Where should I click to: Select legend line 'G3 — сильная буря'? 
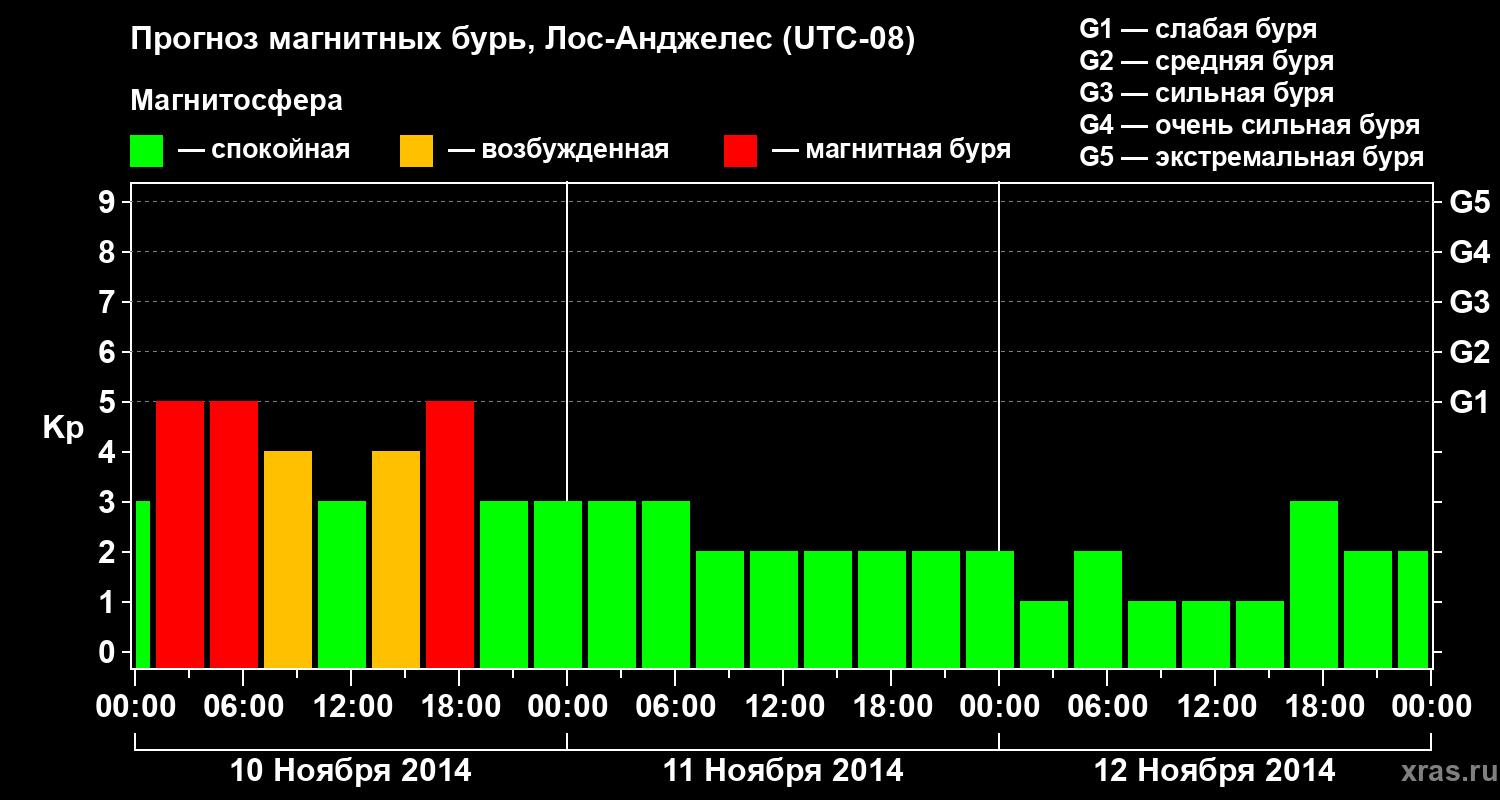[1206, 93]
